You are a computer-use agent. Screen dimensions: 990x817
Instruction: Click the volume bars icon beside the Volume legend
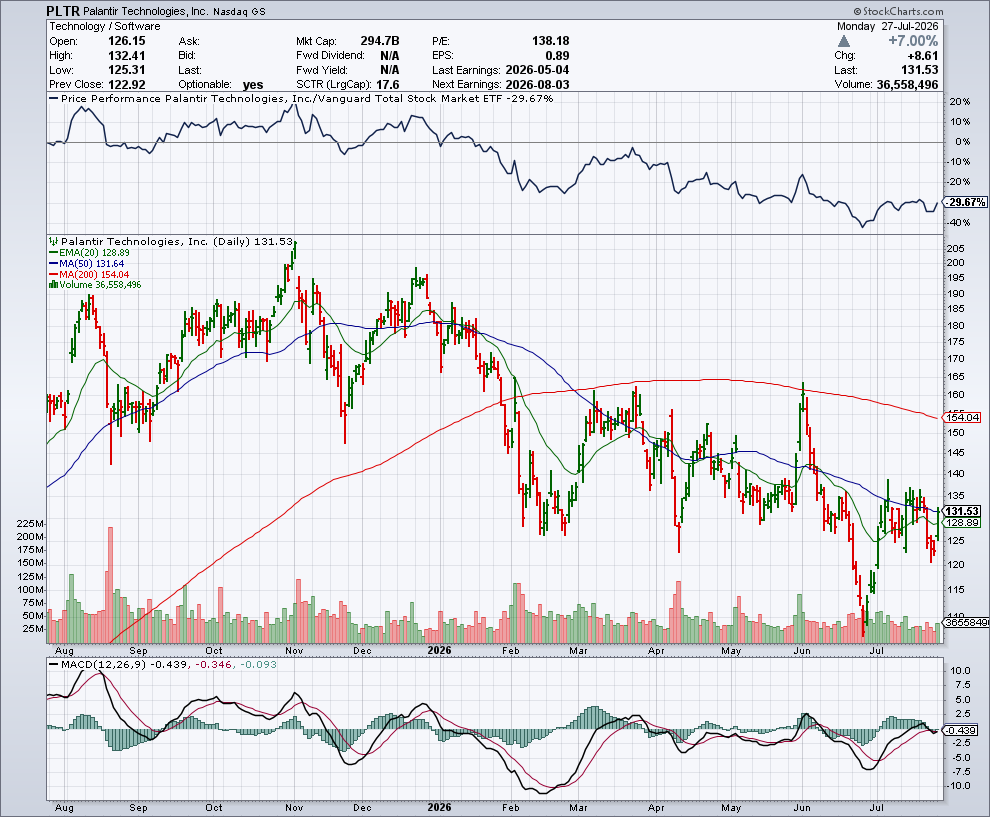54,285
